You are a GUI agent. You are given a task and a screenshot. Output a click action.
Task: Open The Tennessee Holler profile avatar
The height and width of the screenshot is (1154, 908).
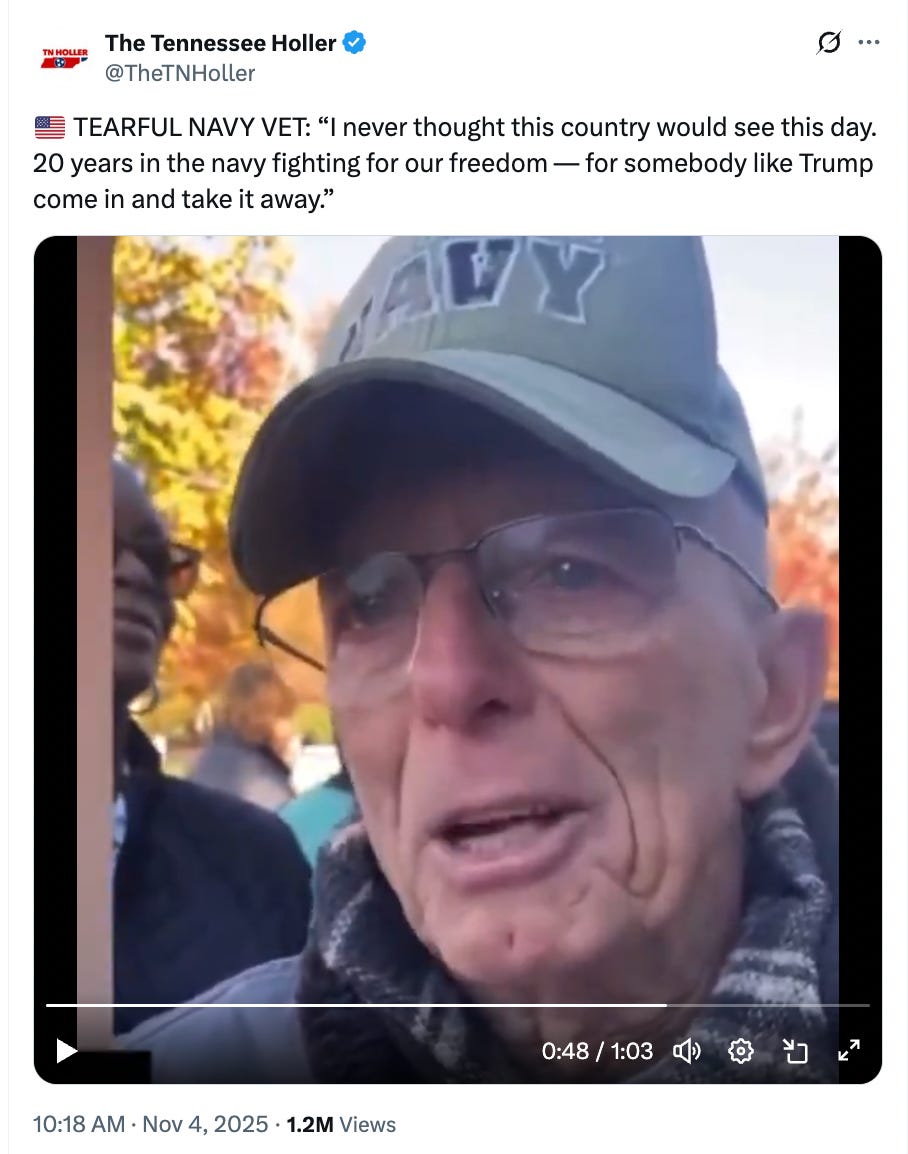(64, 57)
